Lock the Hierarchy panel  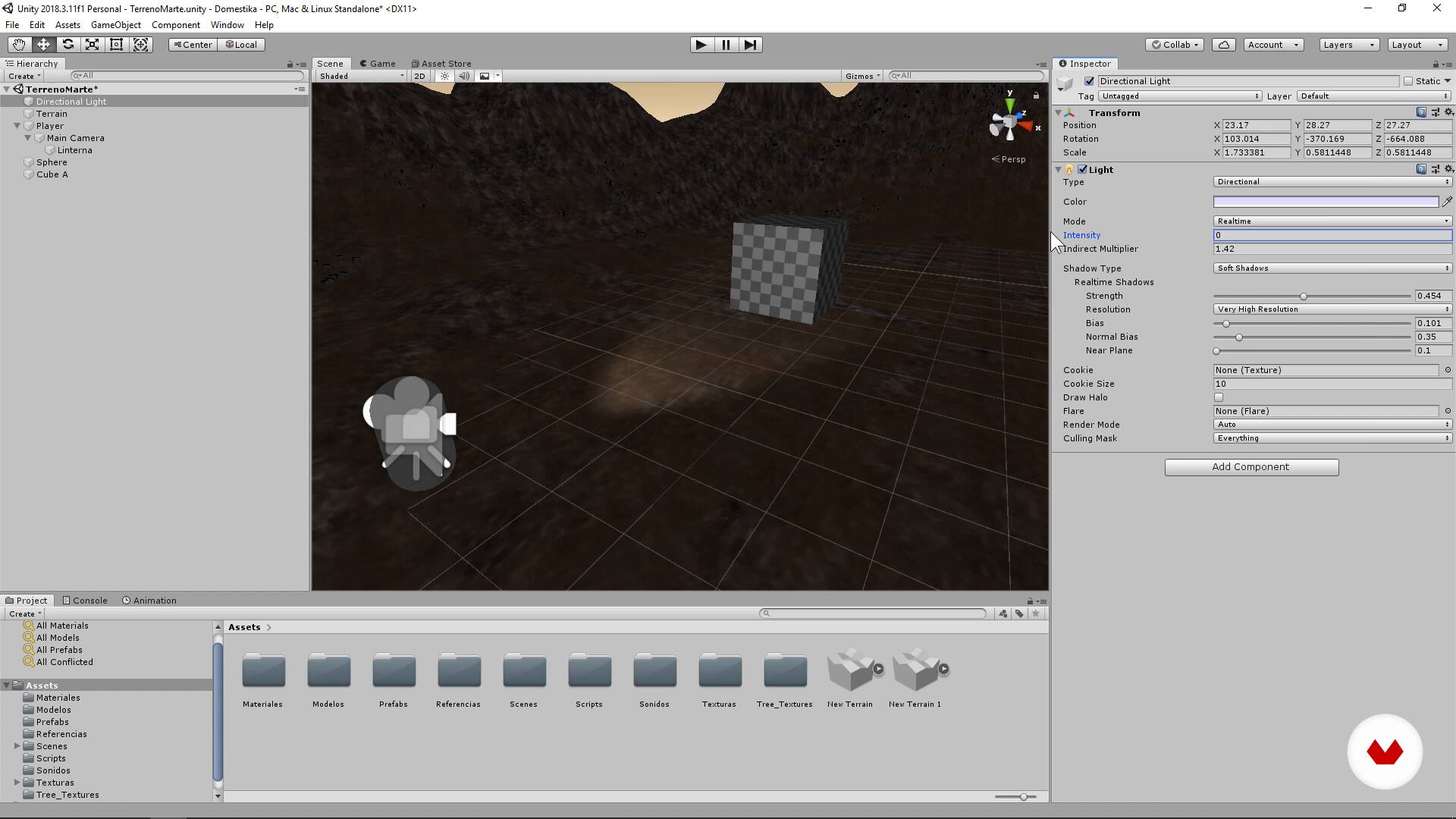tap(290, 64)
